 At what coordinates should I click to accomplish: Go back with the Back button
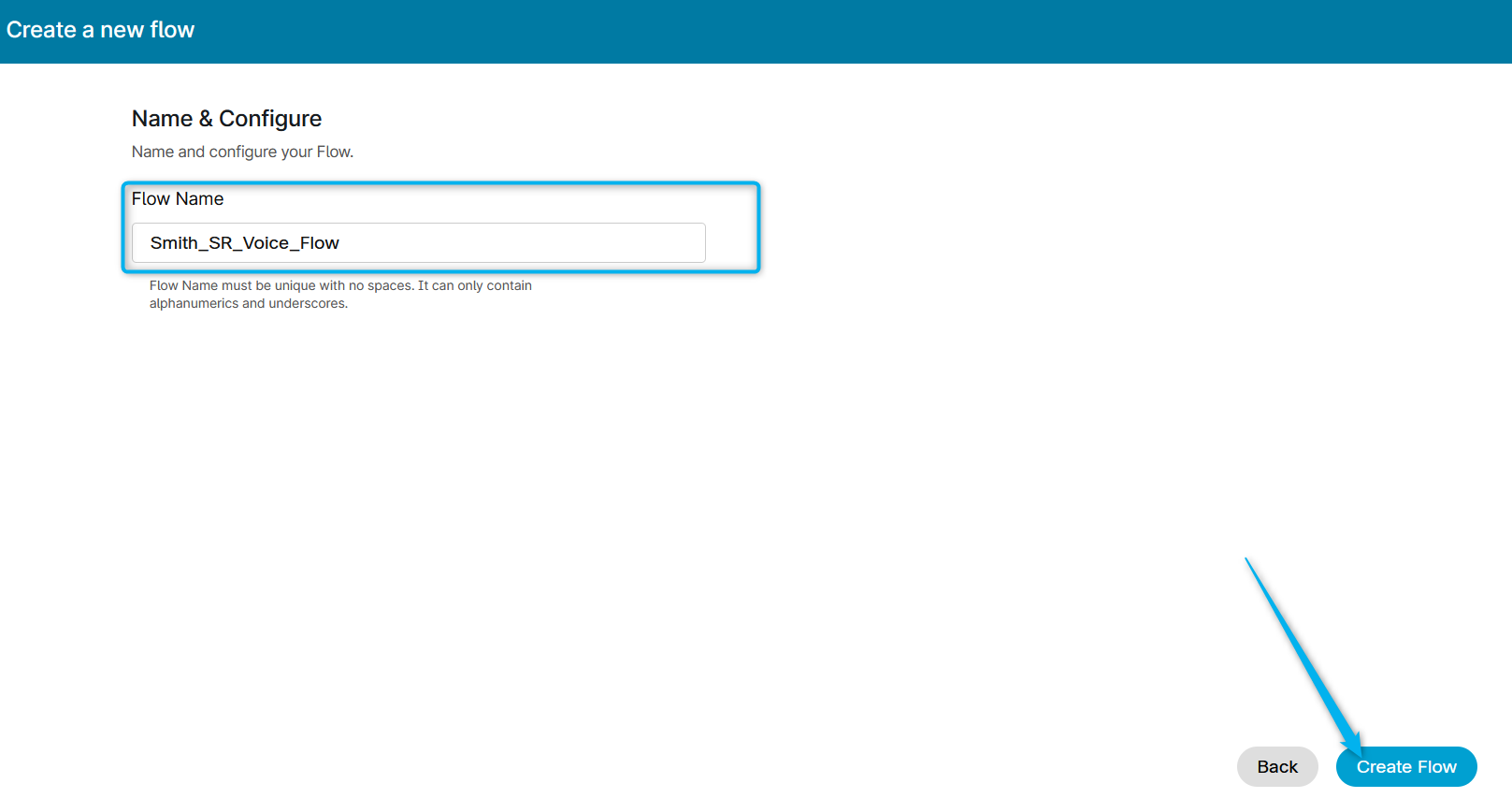point(1276,766)
